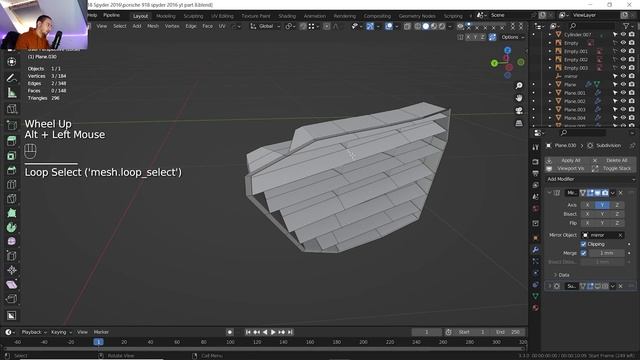Image resolution: width=640 pixels, height=360 pixels.
Task: Switch to the Modeling workspace tab
Action: [165, 16]
